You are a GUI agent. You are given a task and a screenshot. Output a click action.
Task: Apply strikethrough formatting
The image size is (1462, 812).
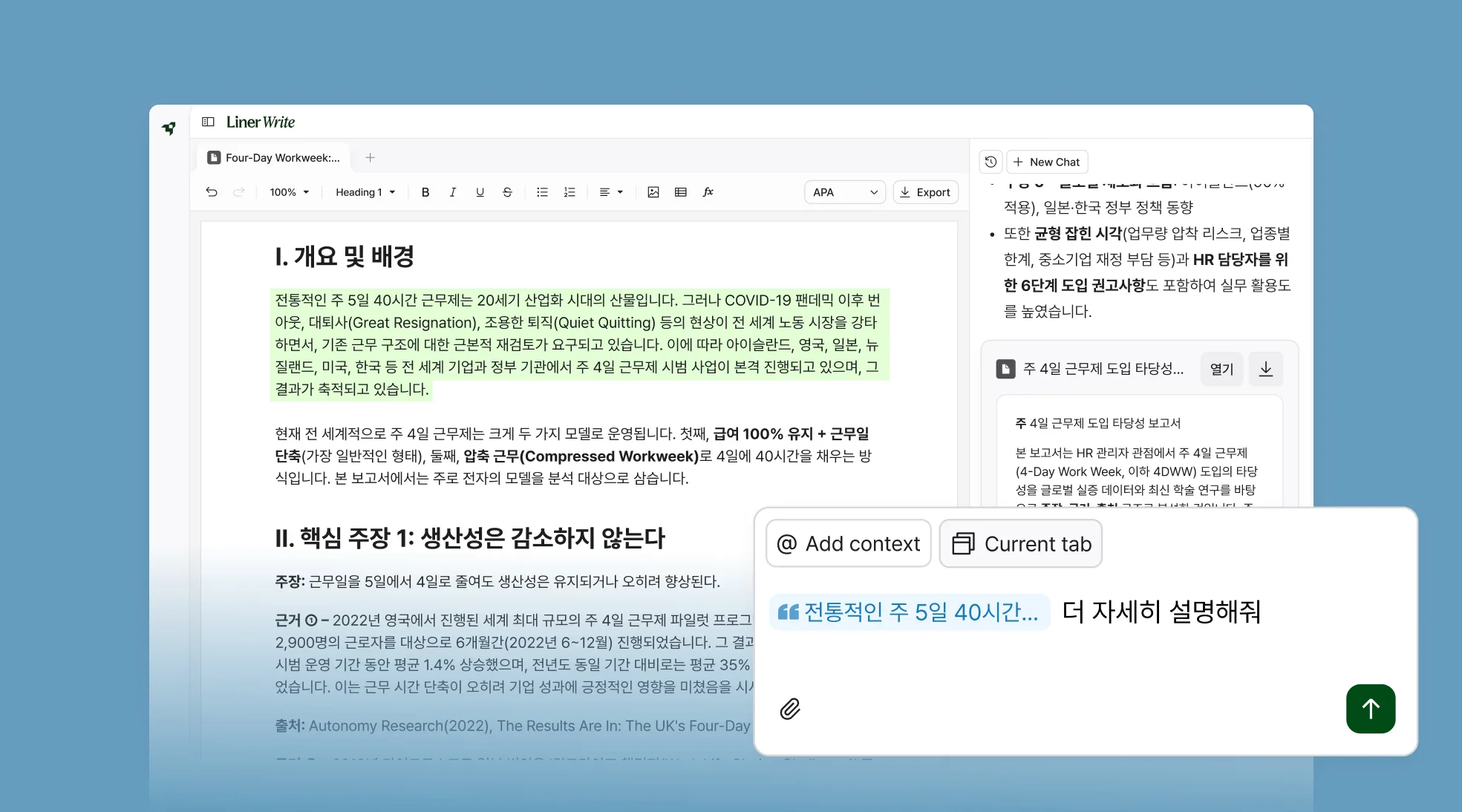point(507,192)
